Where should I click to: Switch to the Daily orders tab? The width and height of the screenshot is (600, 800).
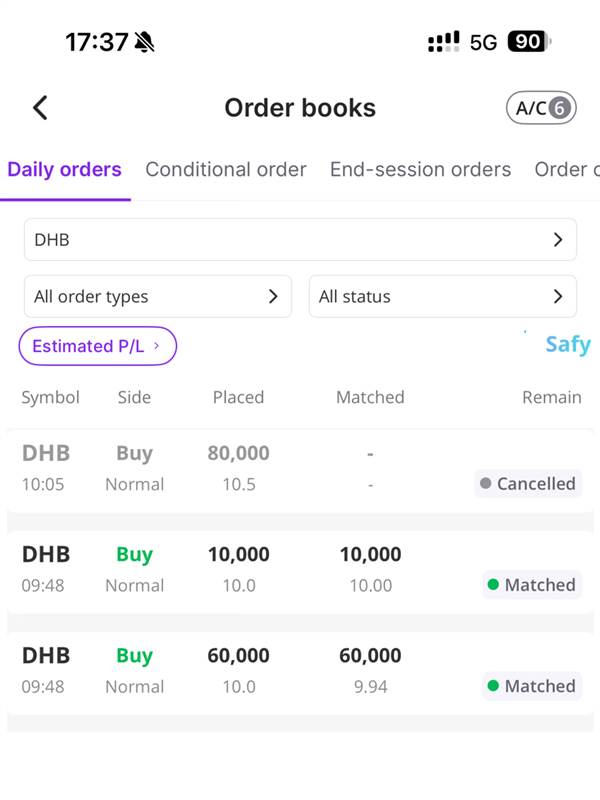64,170
